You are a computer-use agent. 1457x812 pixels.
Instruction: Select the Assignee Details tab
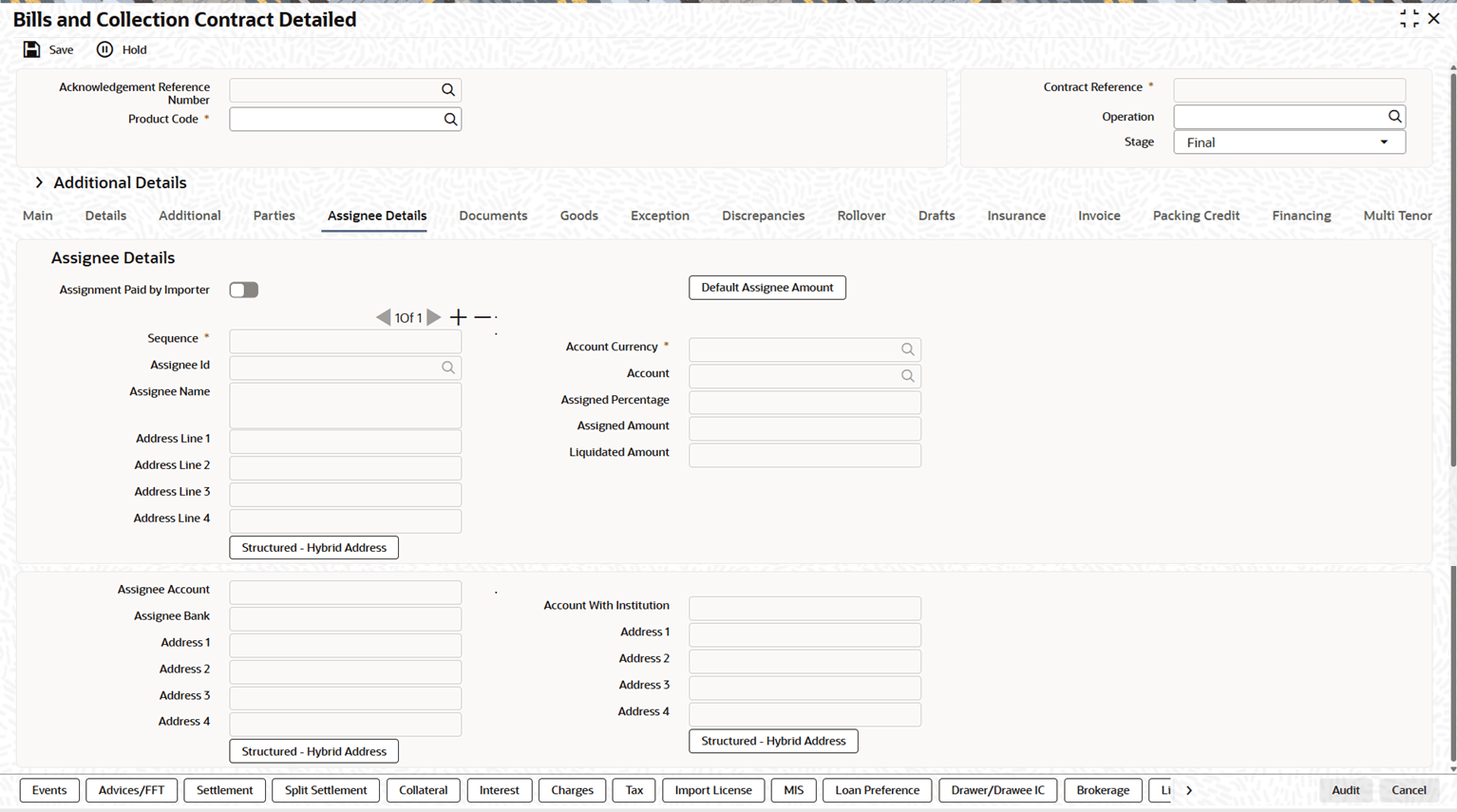click(377, 216)
